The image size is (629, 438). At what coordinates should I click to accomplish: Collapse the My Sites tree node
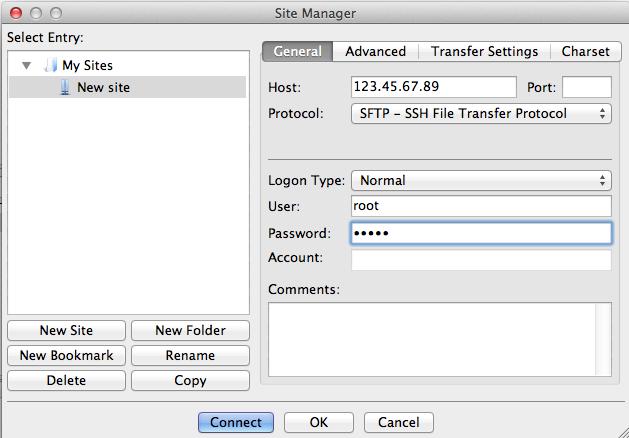coord(27,66)
